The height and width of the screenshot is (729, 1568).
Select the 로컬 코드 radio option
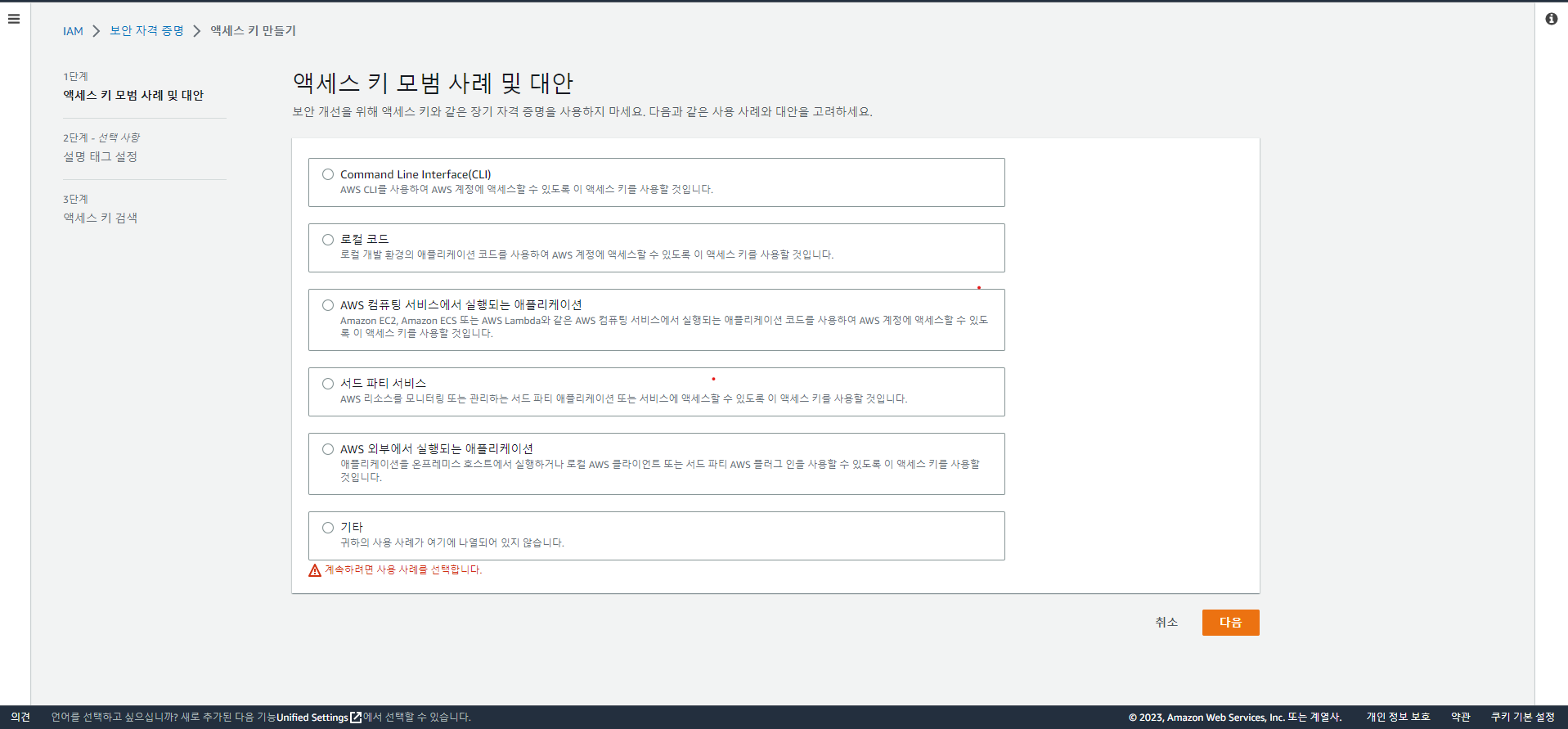click(x=328, y=240)
